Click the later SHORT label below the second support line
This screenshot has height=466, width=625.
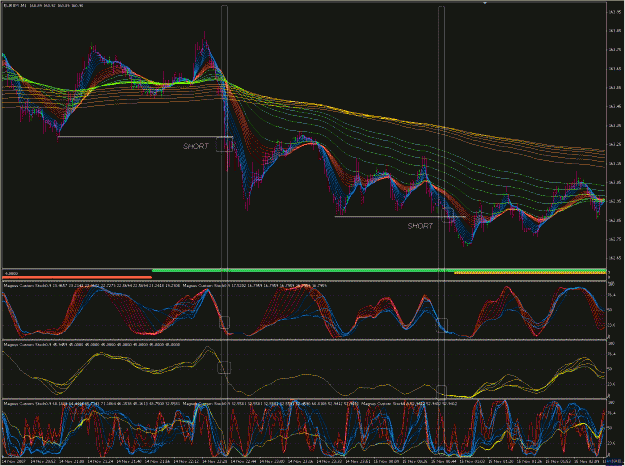pos(420,226)
